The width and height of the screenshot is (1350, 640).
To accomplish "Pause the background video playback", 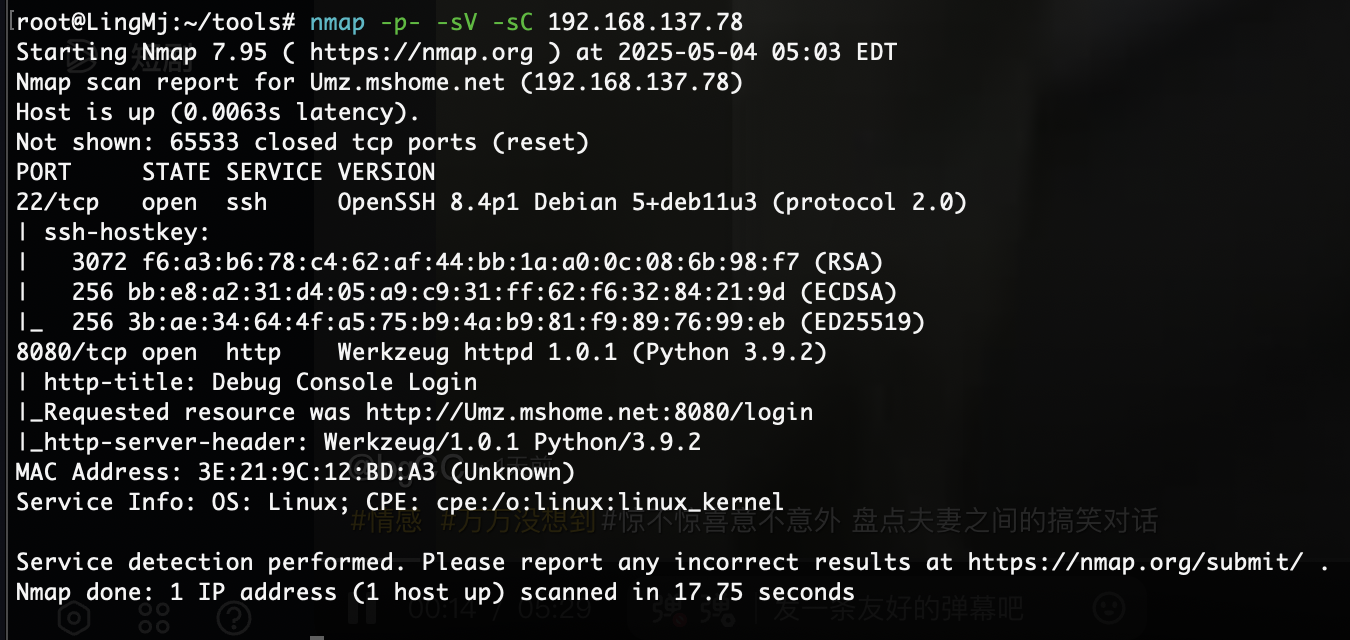I will pyautogui.click(x=364, y=609).
